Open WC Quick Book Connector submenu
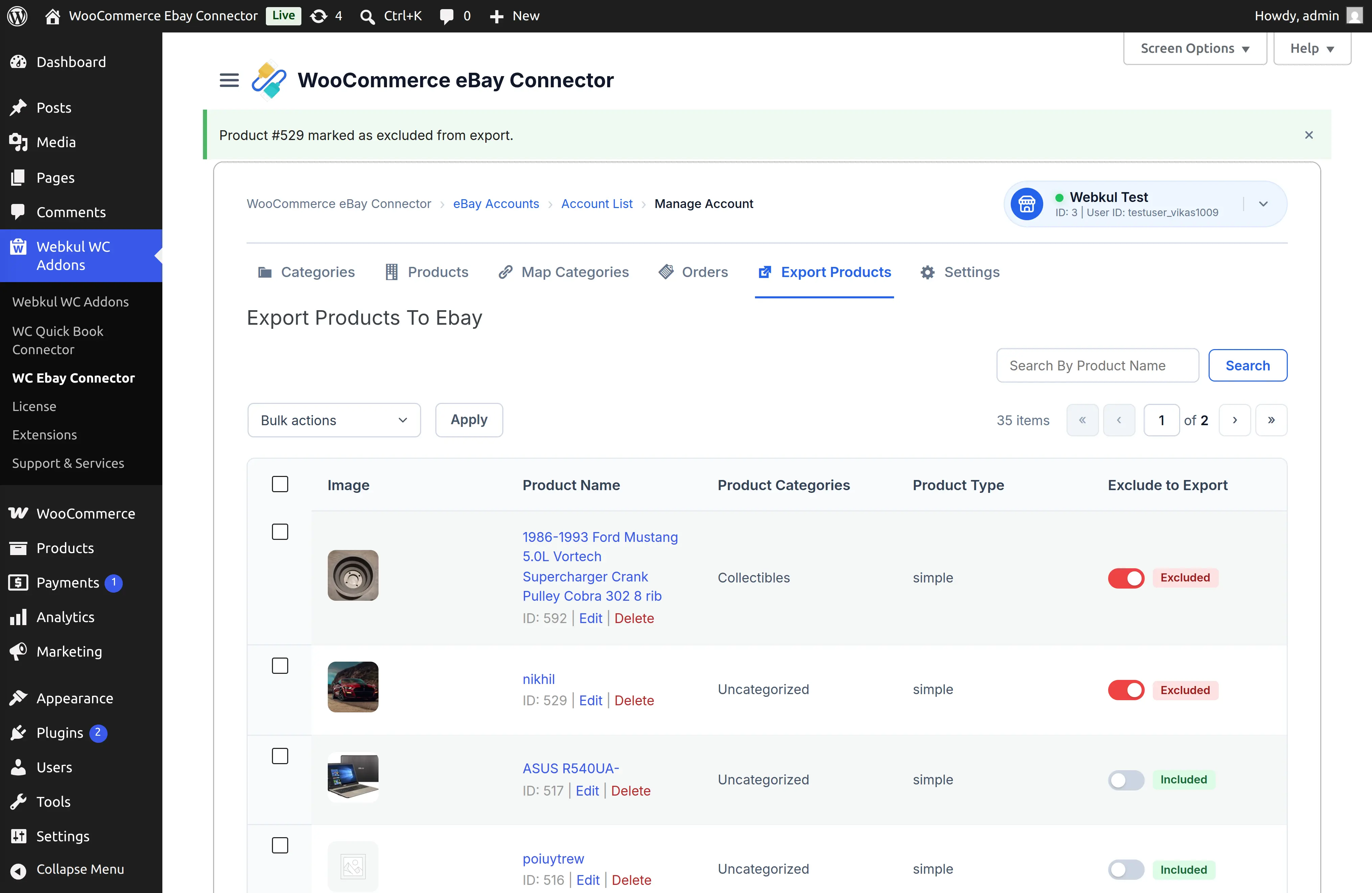The height and width of the screenshot is (893, 1372). [x=58, y=340]
